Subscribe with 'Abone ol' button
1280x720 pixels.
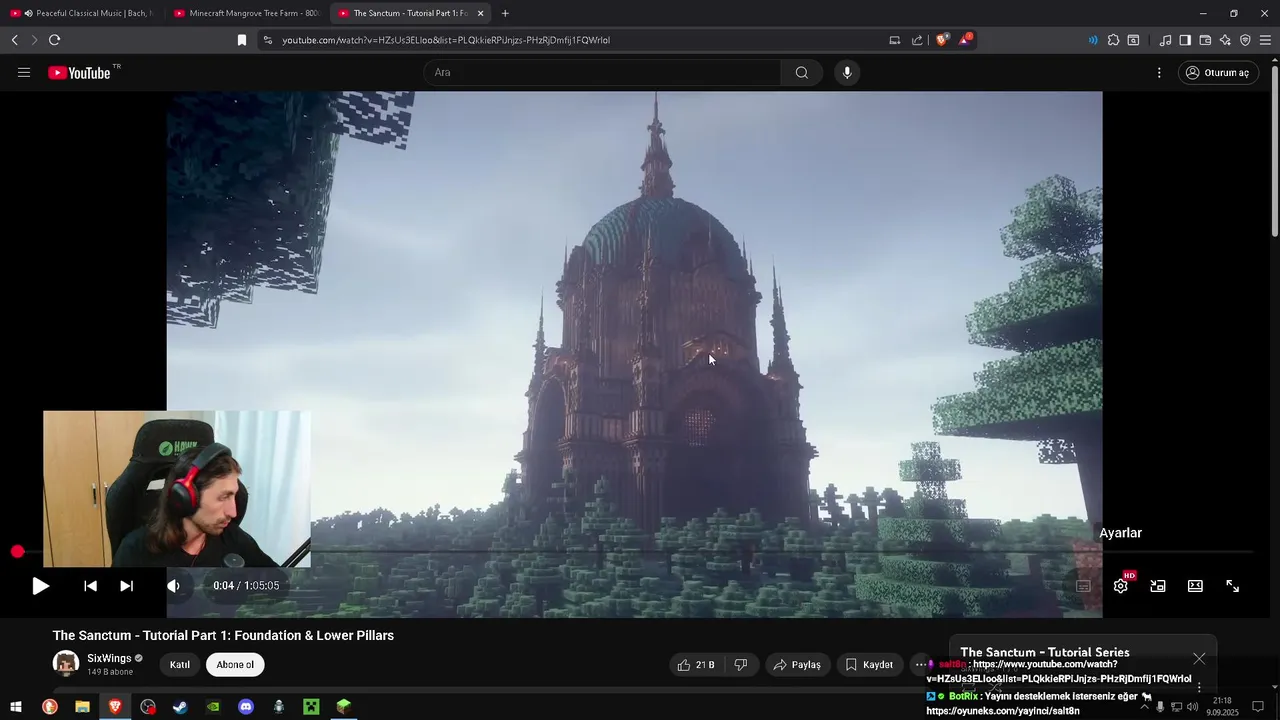pyautogui.click(x=235, y=665)
